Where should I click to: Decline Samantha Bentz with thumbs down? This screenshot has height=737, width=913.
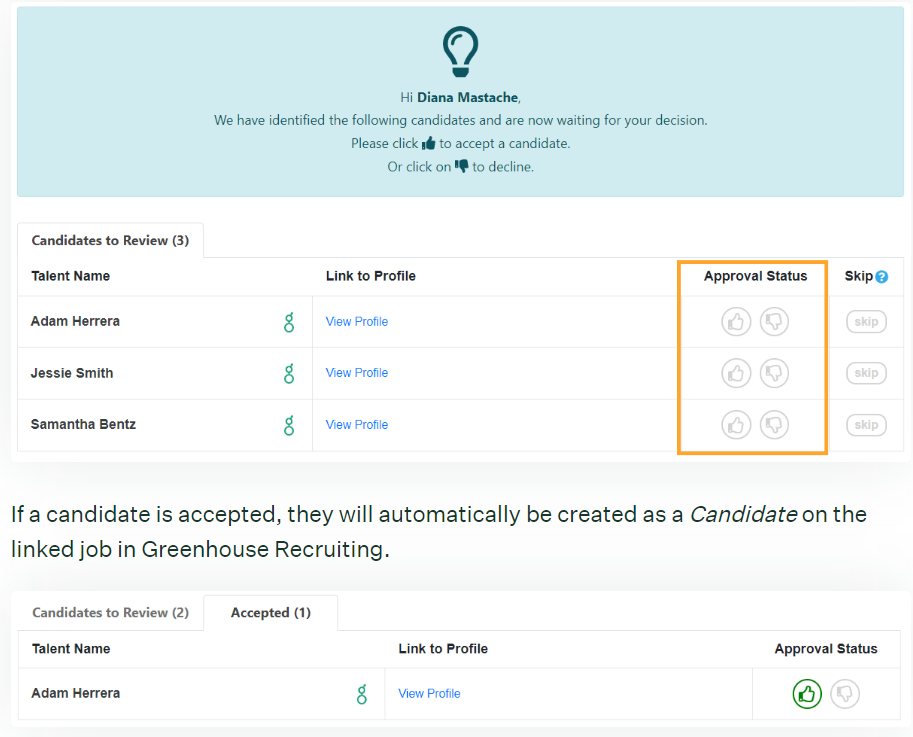pos(774,425)
